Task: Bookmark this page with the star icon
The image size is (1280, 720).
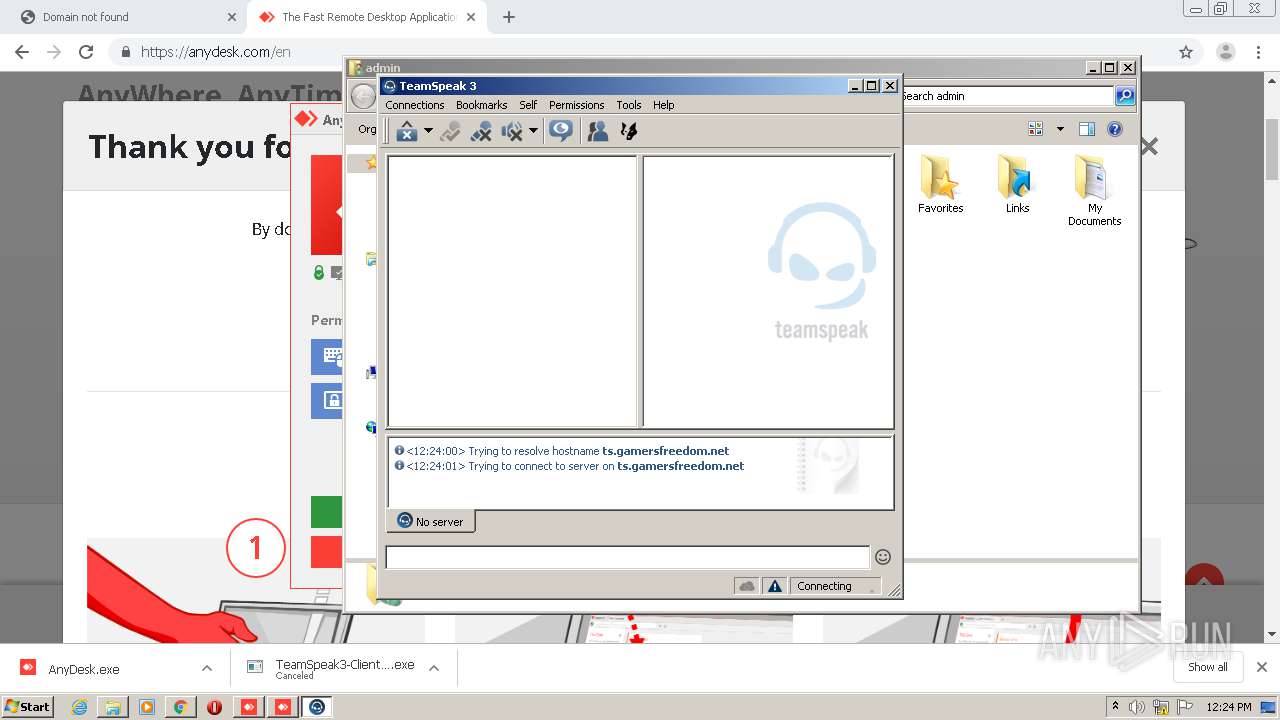Action: coord(1186,52)
